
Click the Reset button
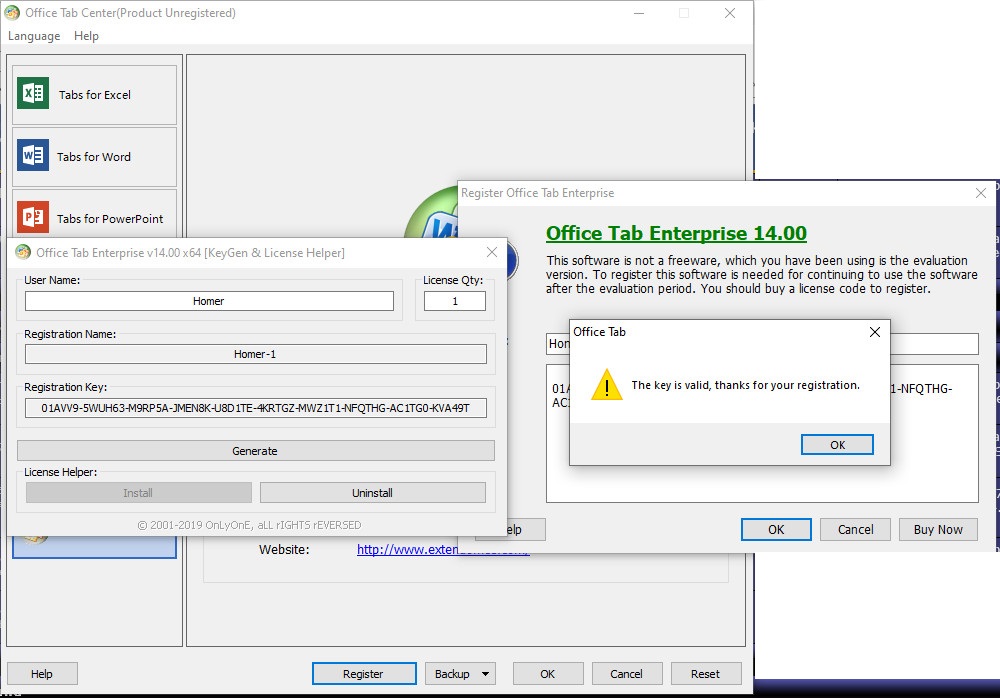coord(705,674)
